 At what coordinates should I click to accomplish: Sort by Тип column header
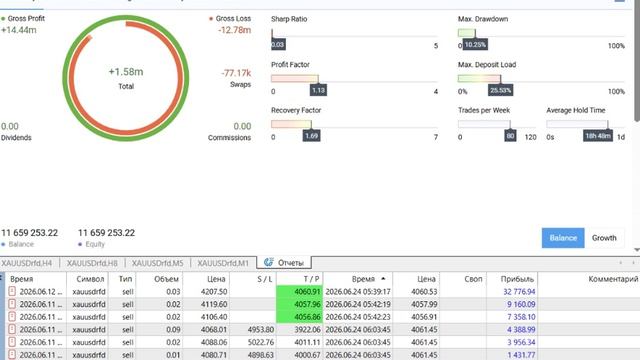(122, 279)
